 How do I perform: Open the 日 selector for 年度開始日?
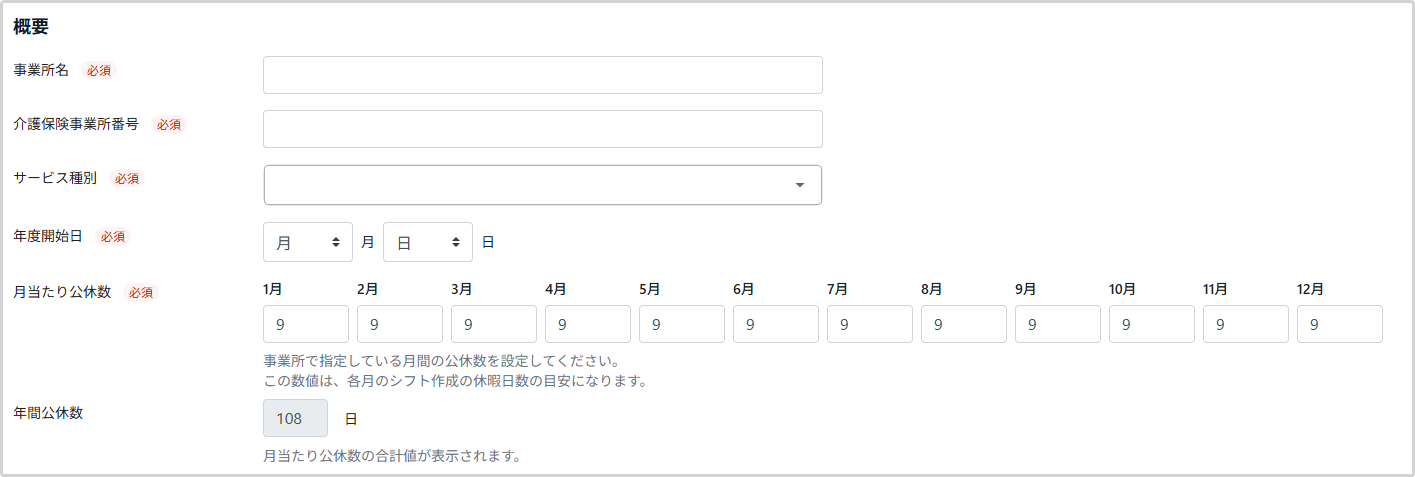(428, 242)
